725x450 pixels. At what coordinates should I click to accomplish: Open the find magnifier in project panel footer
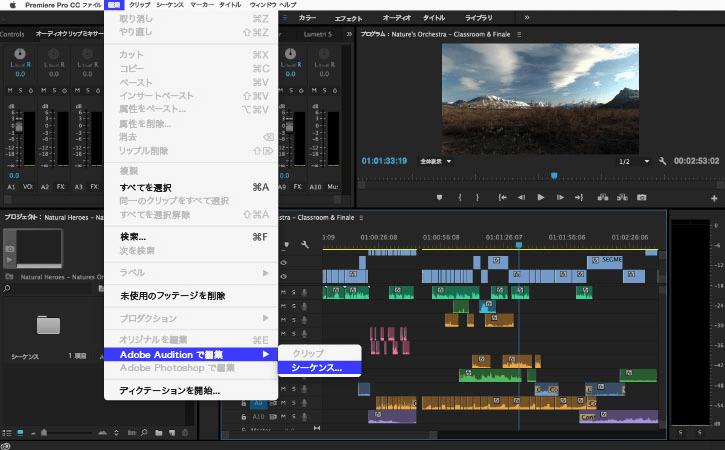tap(144, 433)
